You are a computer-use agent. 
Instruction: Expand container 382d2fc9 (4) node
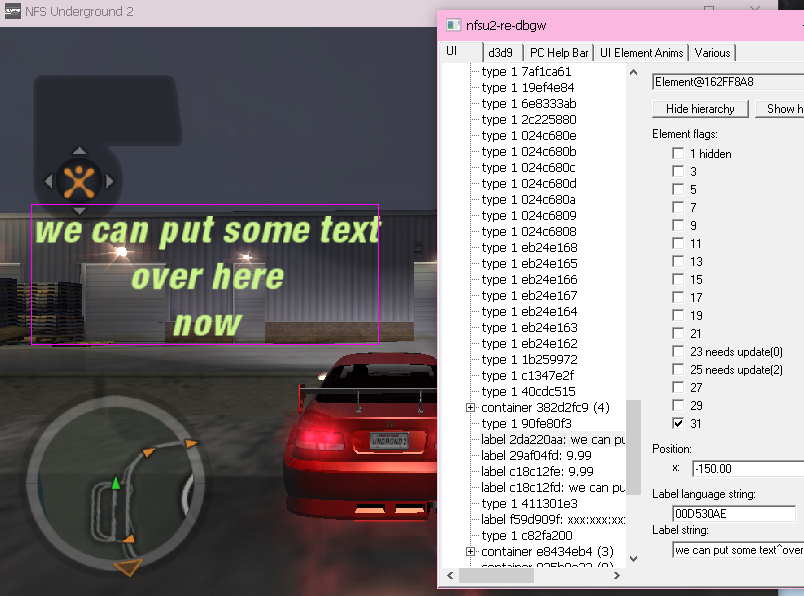[470, 408]
